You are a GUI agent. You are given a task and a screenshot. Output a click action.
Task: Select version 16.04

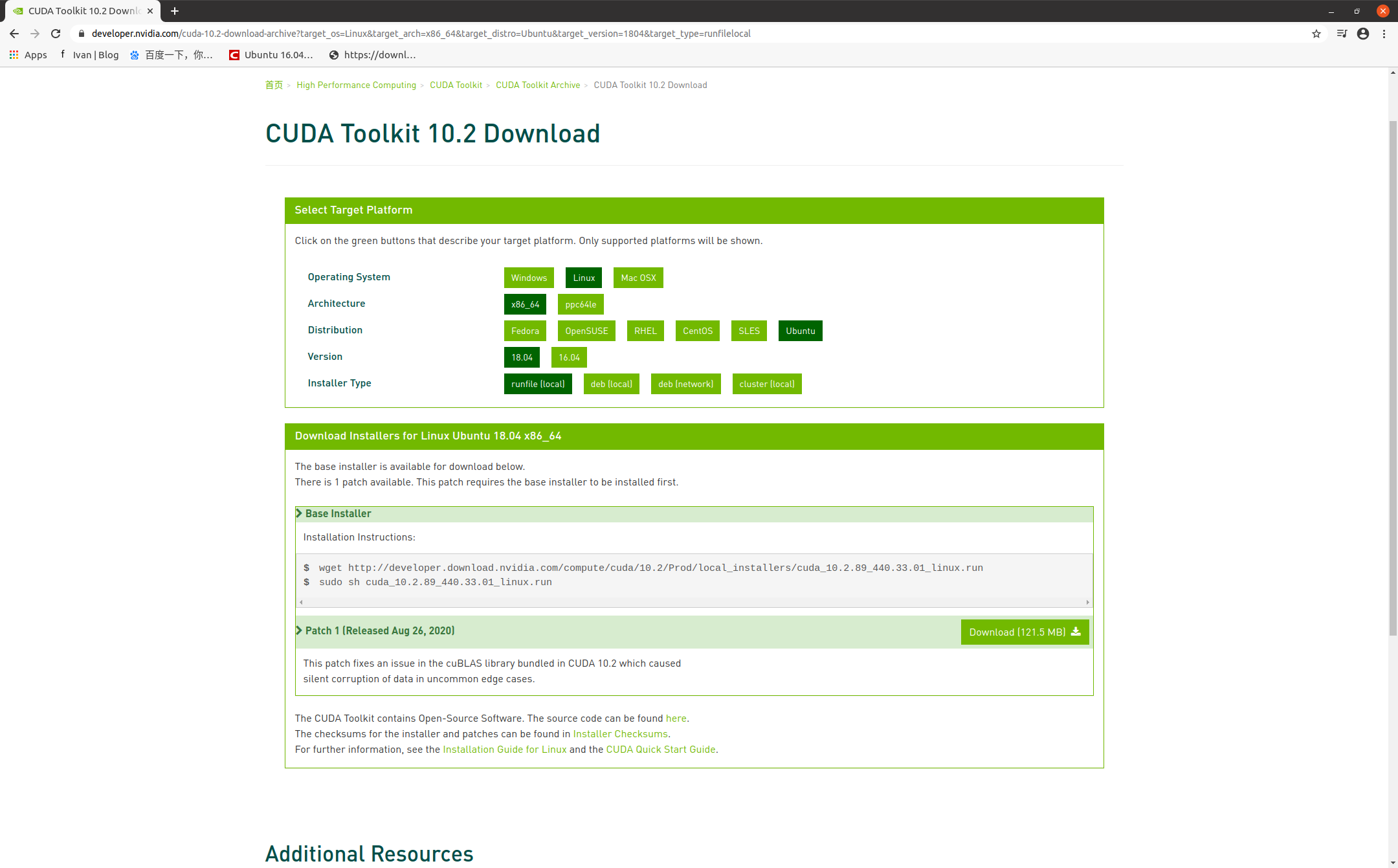click(569, 357)
